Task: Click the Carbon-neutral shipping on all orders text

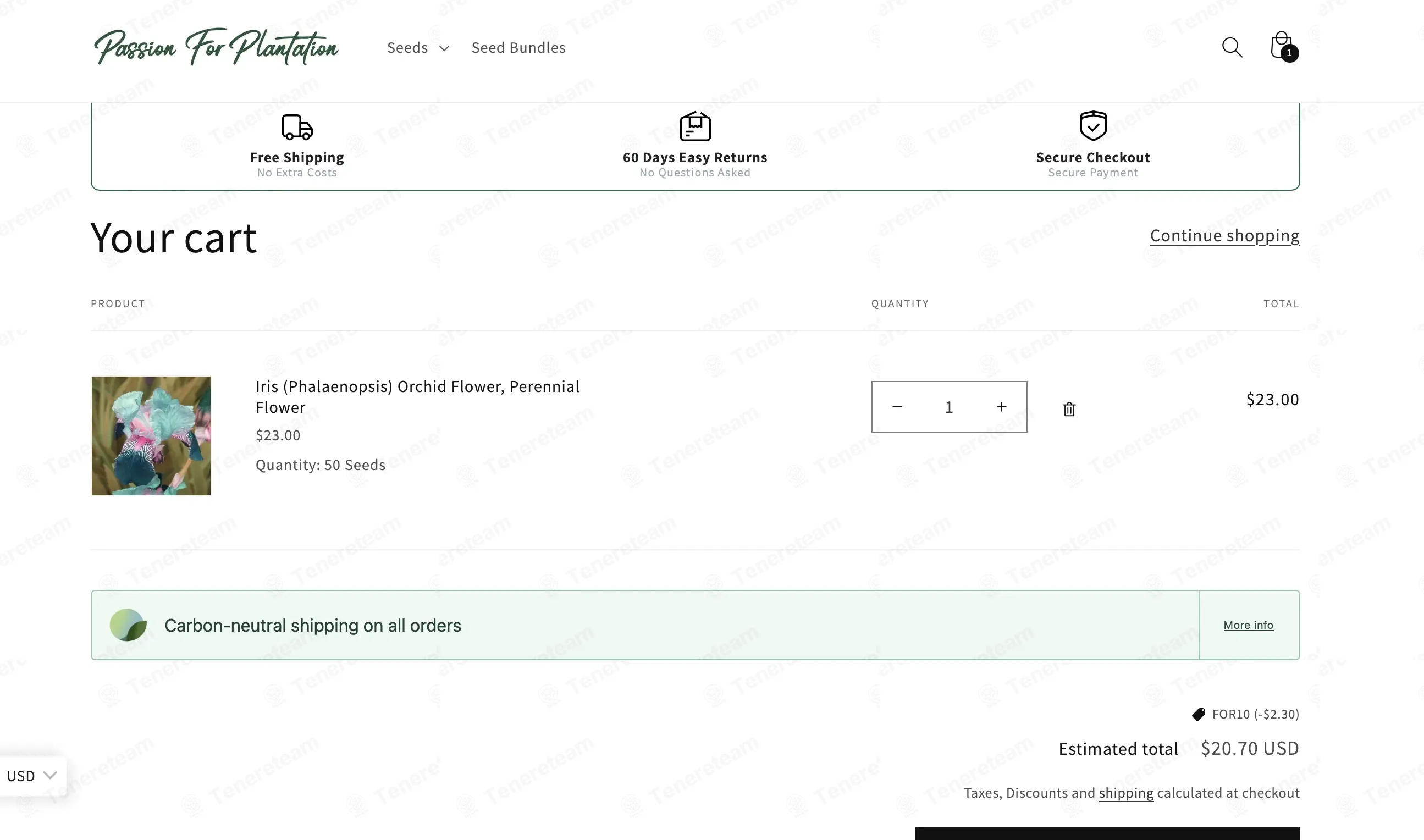Action: [312, 626]
